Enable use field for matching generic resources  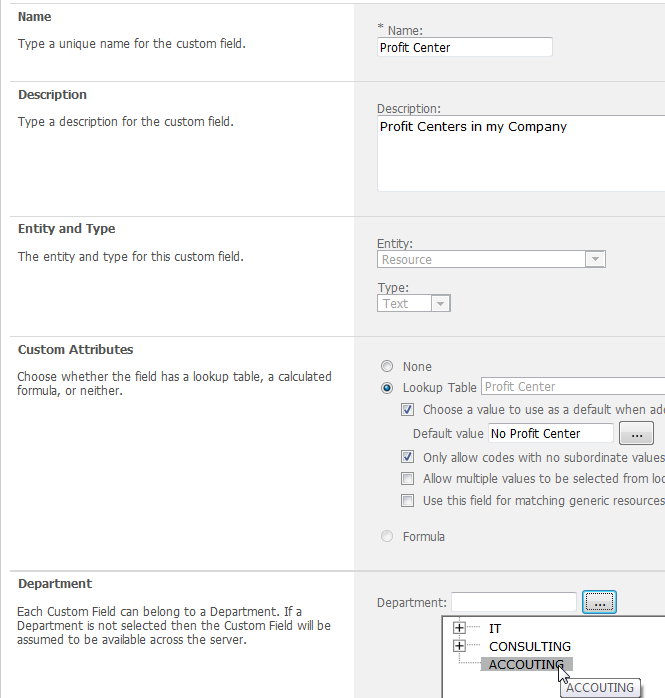tap(408, 501)
